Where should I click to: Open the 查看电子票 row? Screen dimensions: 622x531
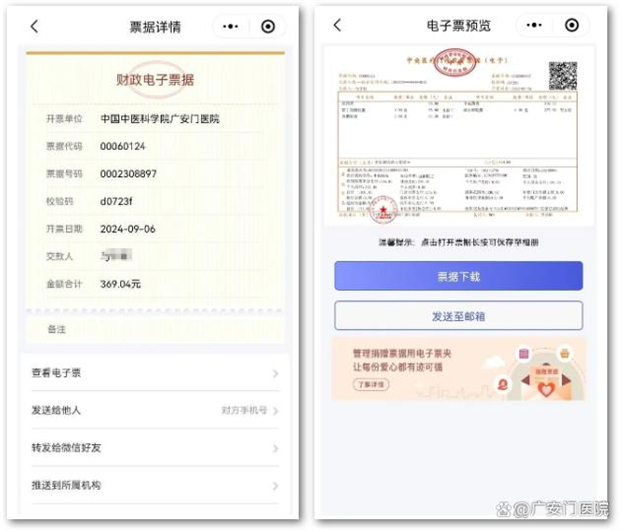(x=155, y=373)
